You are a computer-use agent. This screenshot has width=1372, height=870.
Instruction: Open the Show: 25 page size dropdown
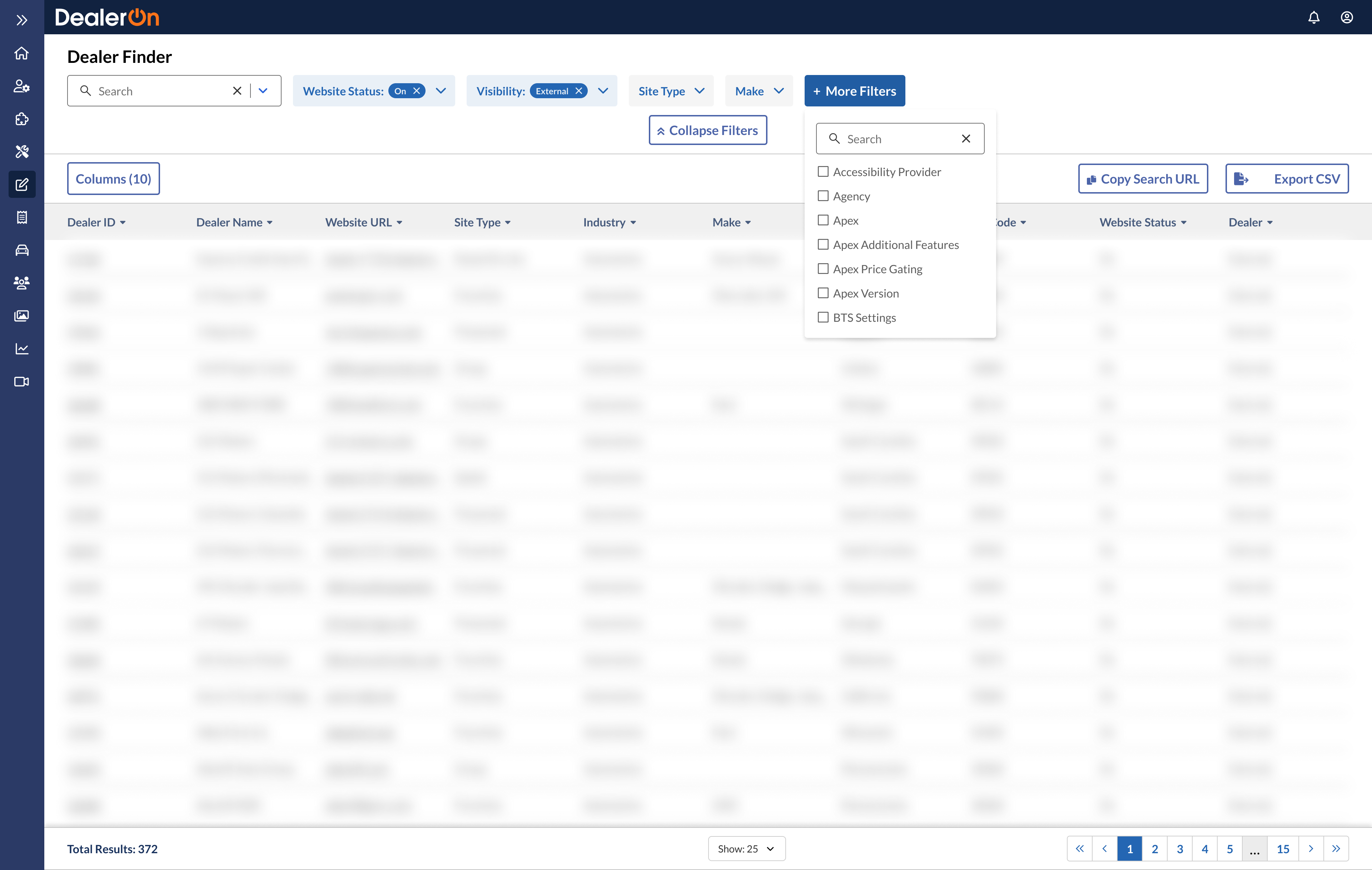tap(746, 848)
